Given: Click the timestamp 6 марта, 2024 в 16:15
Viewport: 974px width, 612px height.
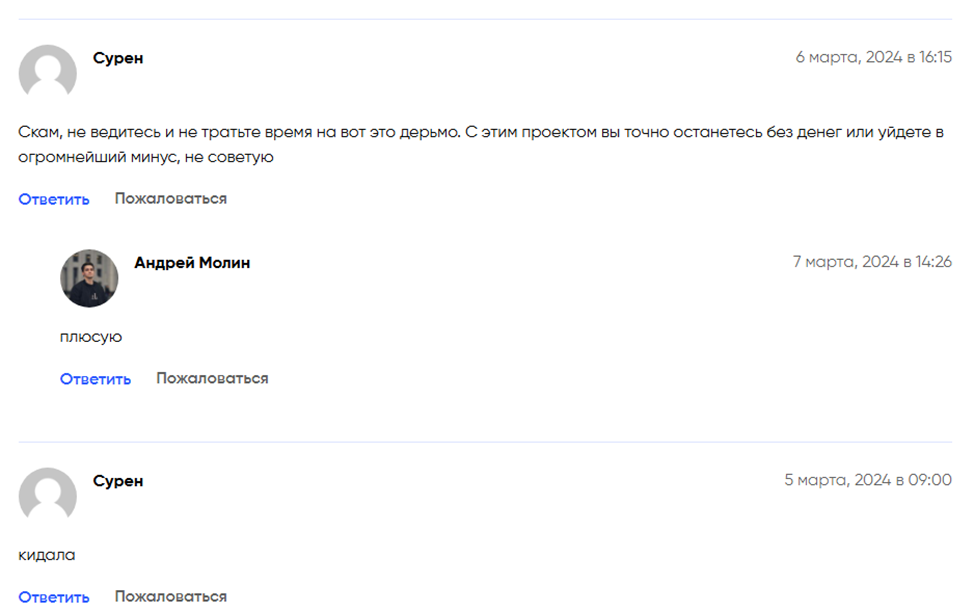Looking at the screenshot, I should 873,57.
